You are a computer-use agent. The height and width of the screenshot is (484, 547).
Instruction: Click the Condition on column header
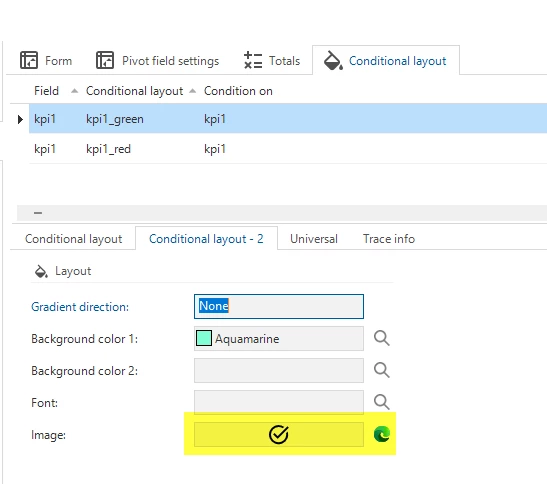coord(238,91)
